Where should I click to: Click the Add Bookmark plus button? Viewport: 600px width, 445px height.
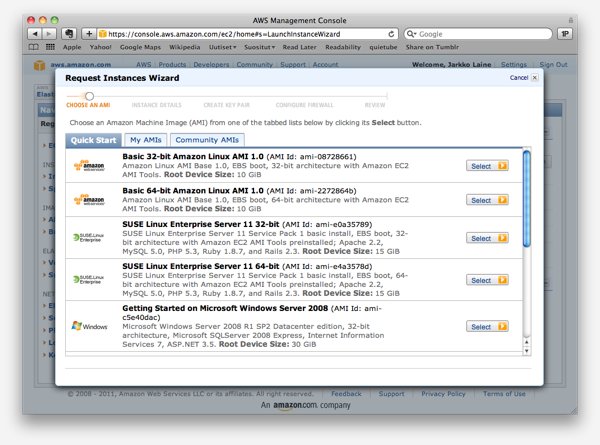89,33
